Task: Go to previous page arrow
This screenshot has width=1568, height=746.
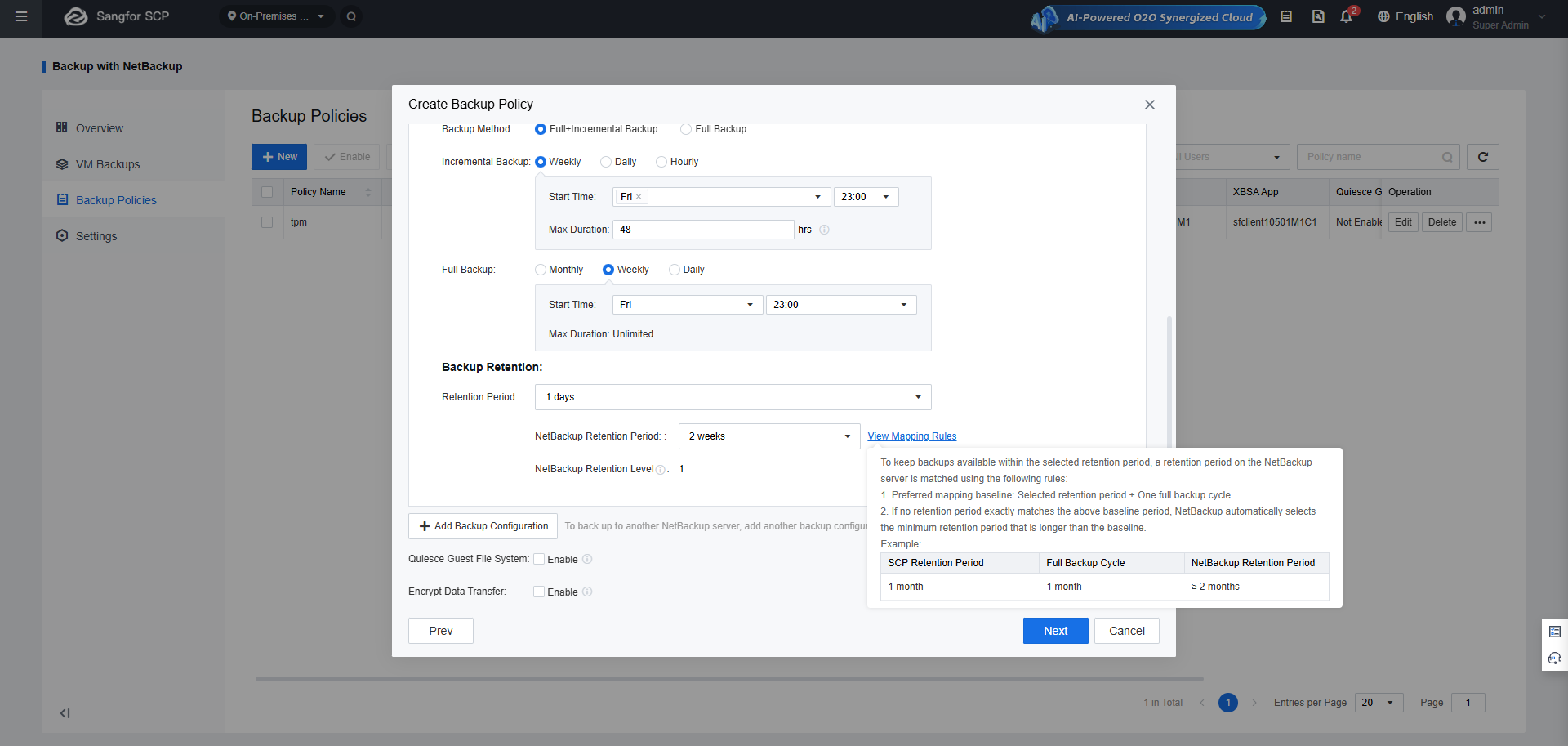Action: [x=1202, y=703]
